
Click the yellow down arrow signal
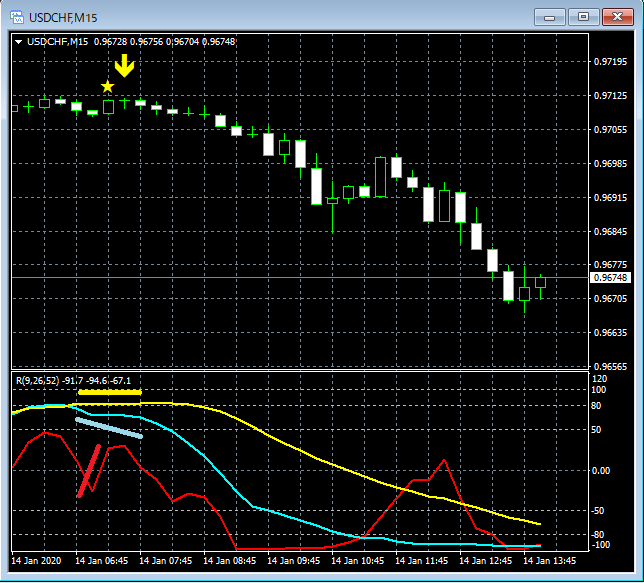point(124,65)
